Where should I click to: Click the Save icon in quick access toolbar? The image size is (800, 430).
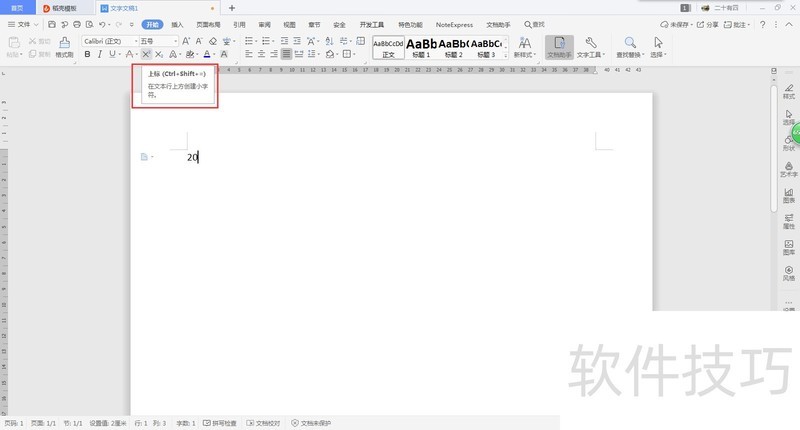[52, 24]
